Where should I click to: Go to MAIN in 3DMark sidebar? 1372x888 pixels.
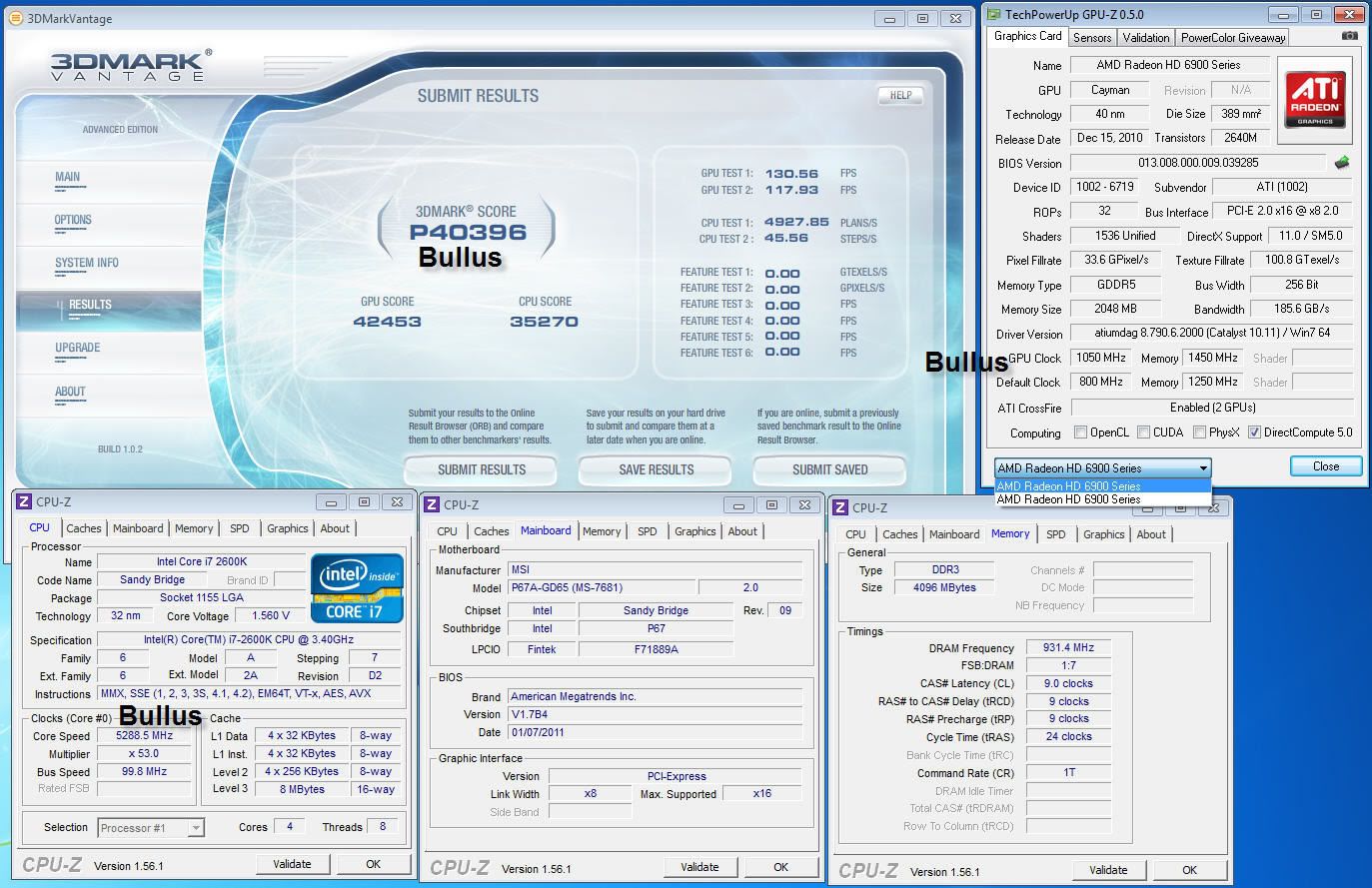[x=68, y=177]
